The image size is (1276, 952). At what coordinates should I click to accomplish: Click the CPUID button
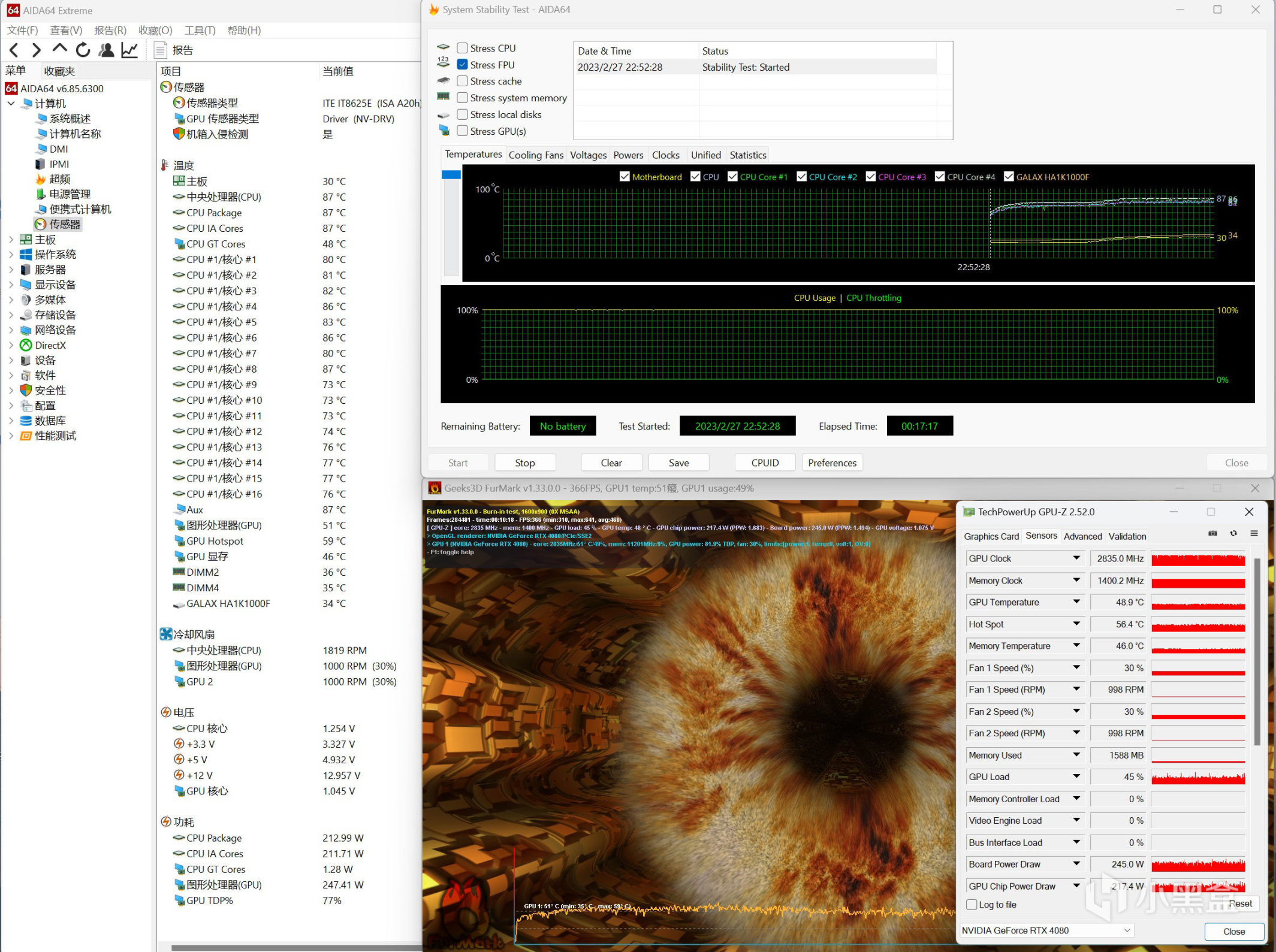point(764,463)
